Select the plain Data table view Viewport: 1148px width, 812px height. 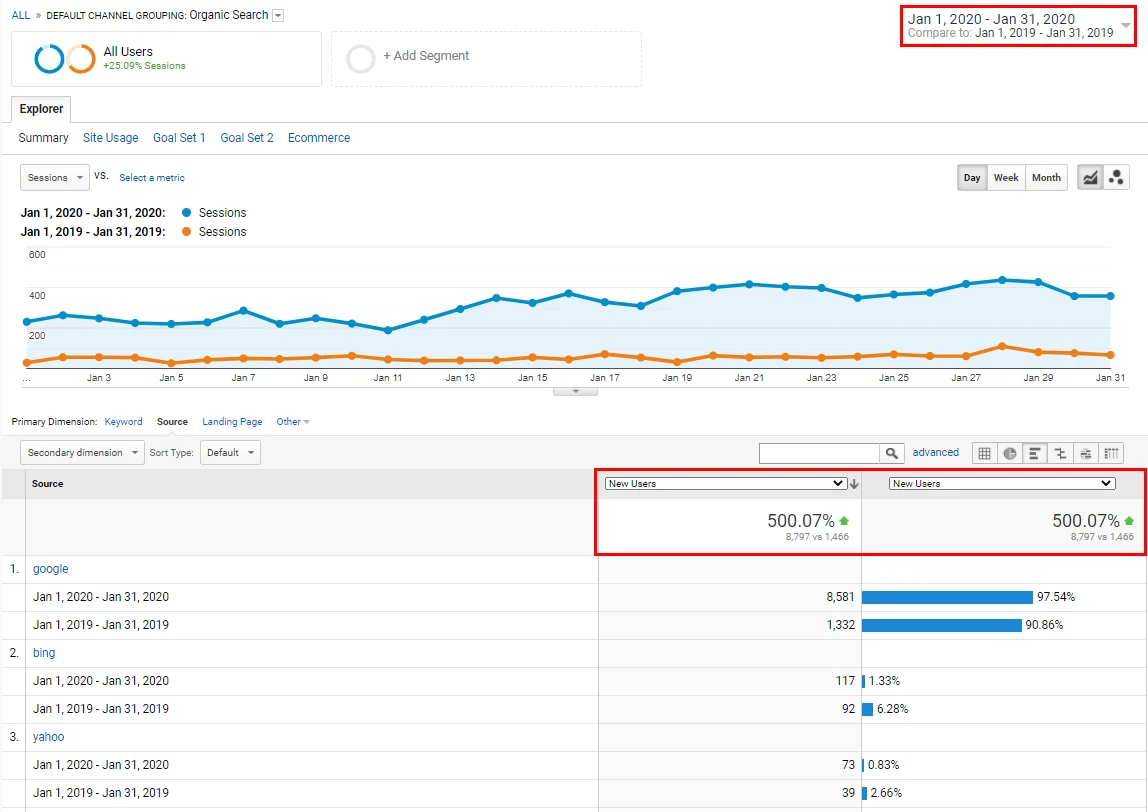984,452
